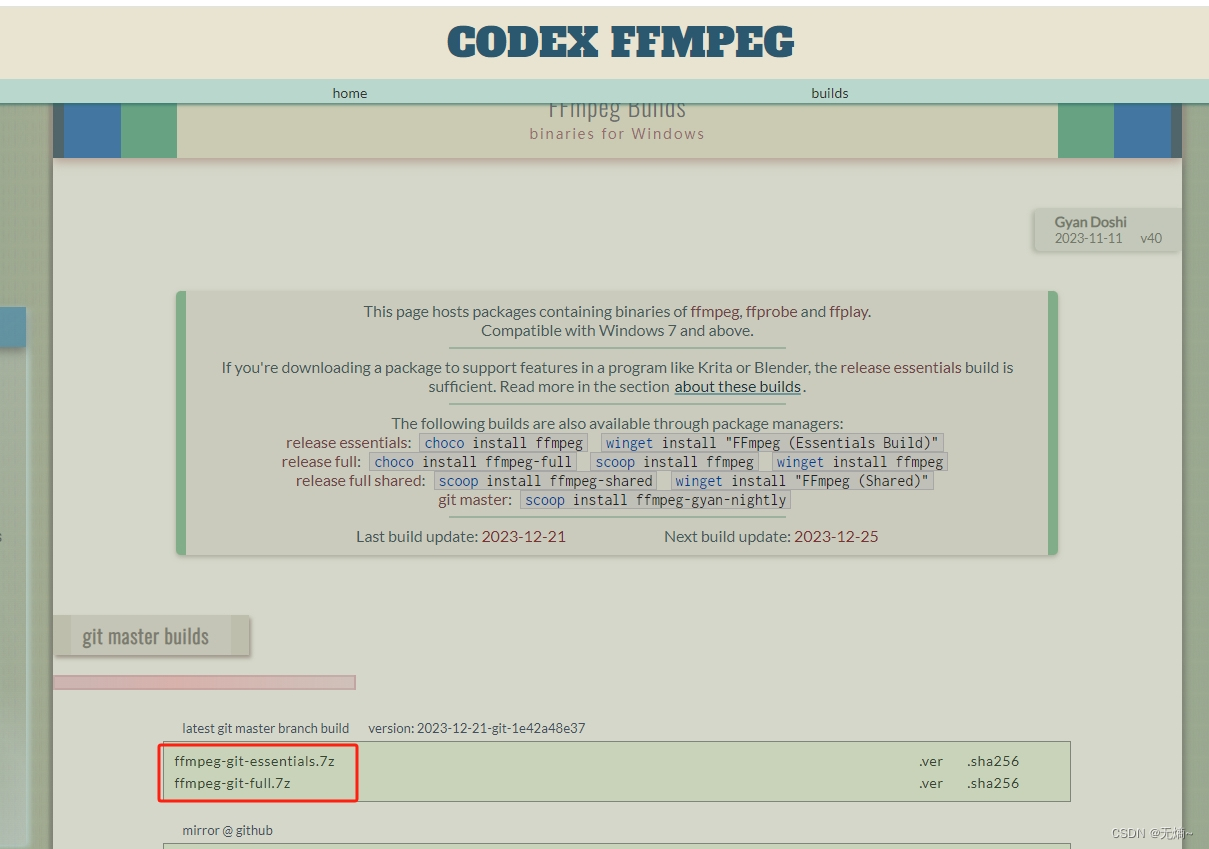Click the 'binaries for Windows' subtitle
Screen dimensions: 1209x849
click(617, 134)
